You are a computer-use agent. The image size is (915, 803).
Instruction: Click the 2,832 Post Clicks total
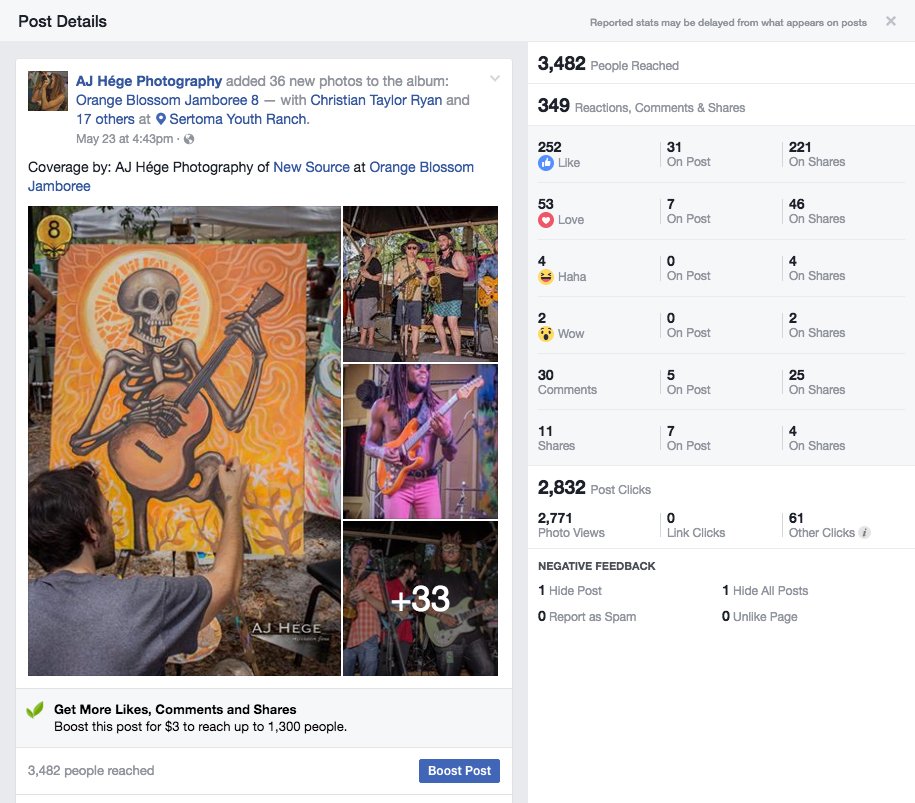594,487
